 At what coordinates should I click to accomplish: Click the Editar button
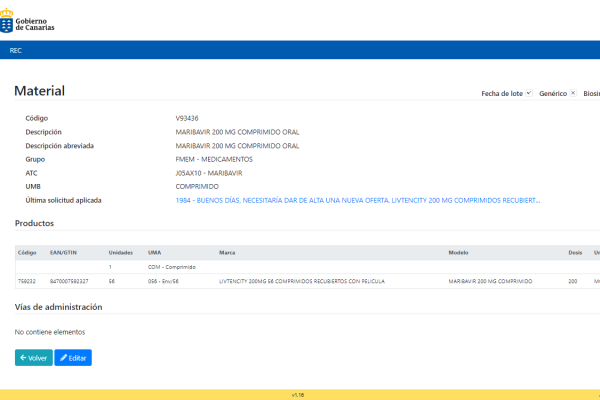[x=73, y=357]
